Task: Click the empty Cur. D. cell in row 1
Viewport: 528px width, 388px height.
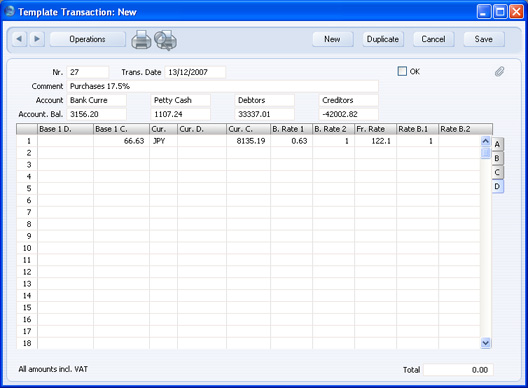Action: pos(202,141)
